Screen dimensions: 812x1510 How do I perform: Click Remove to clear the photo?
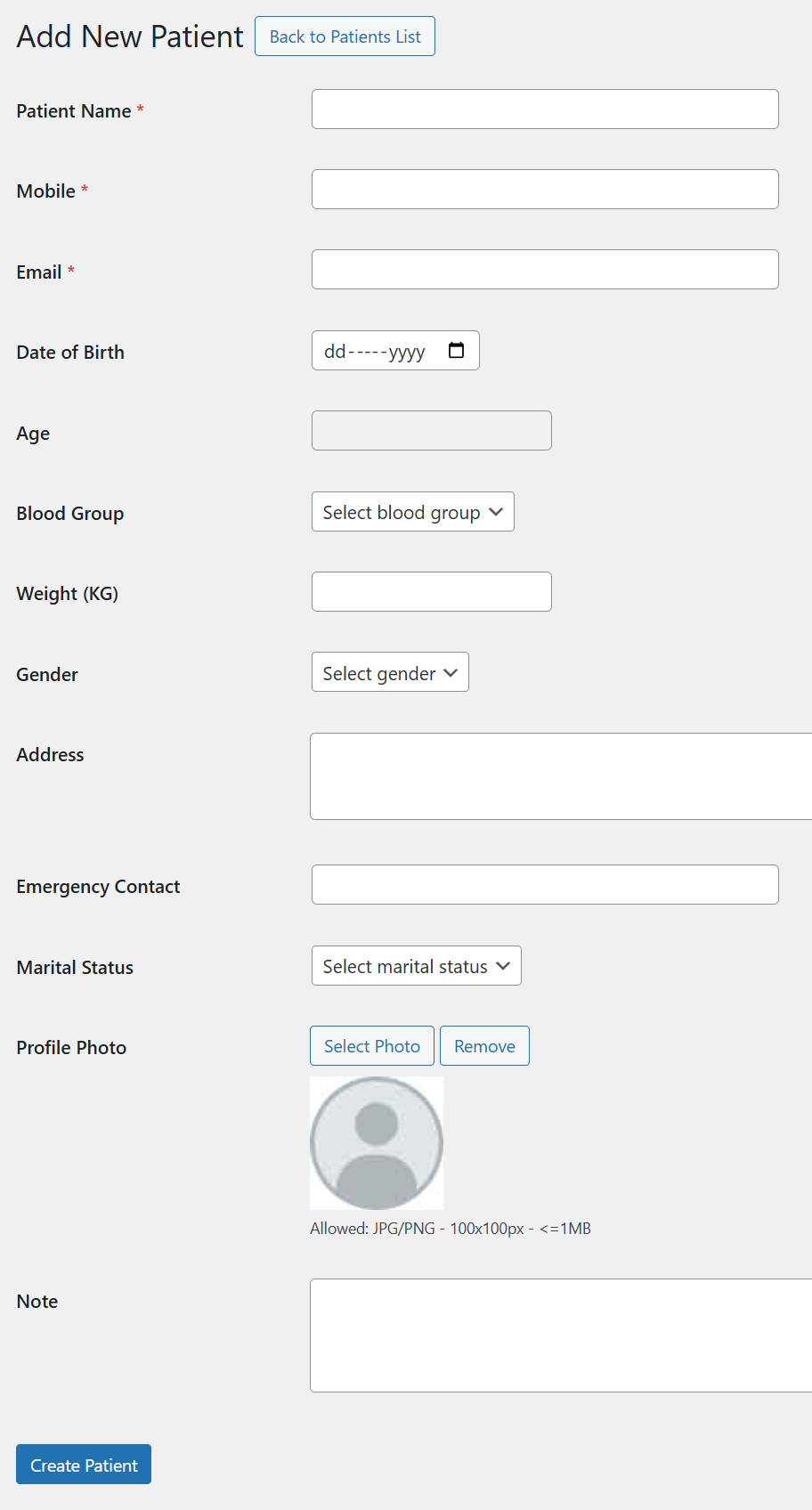click(x=484, y=1045)
